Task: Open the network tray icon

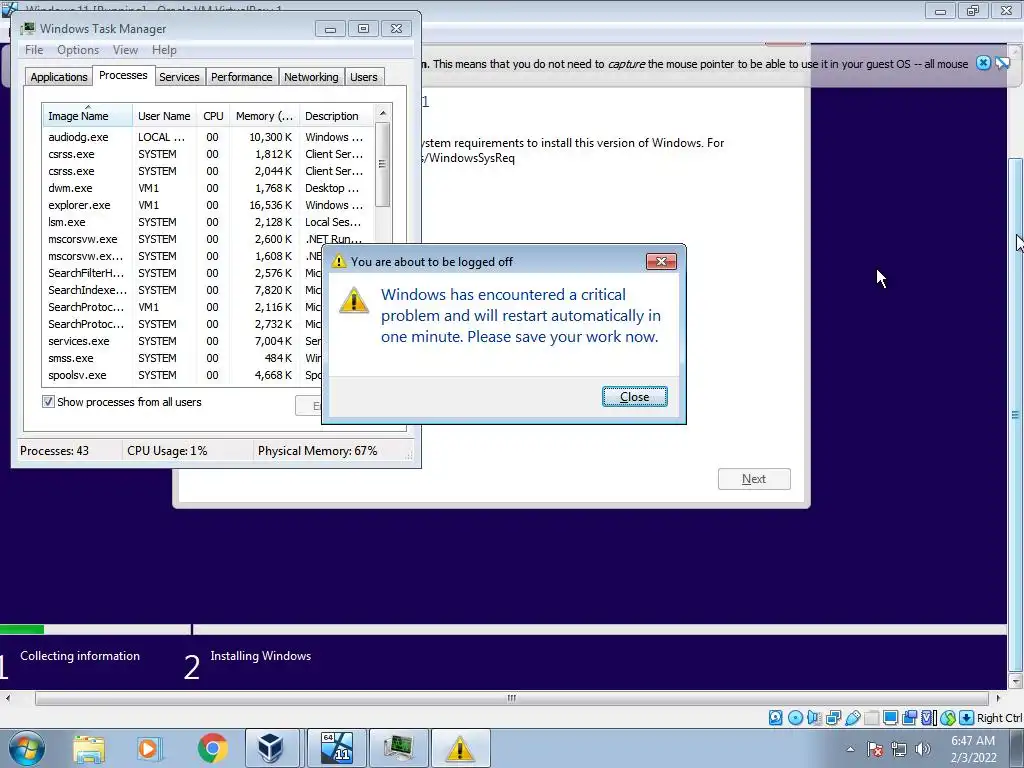Action: tap(899, 749)
